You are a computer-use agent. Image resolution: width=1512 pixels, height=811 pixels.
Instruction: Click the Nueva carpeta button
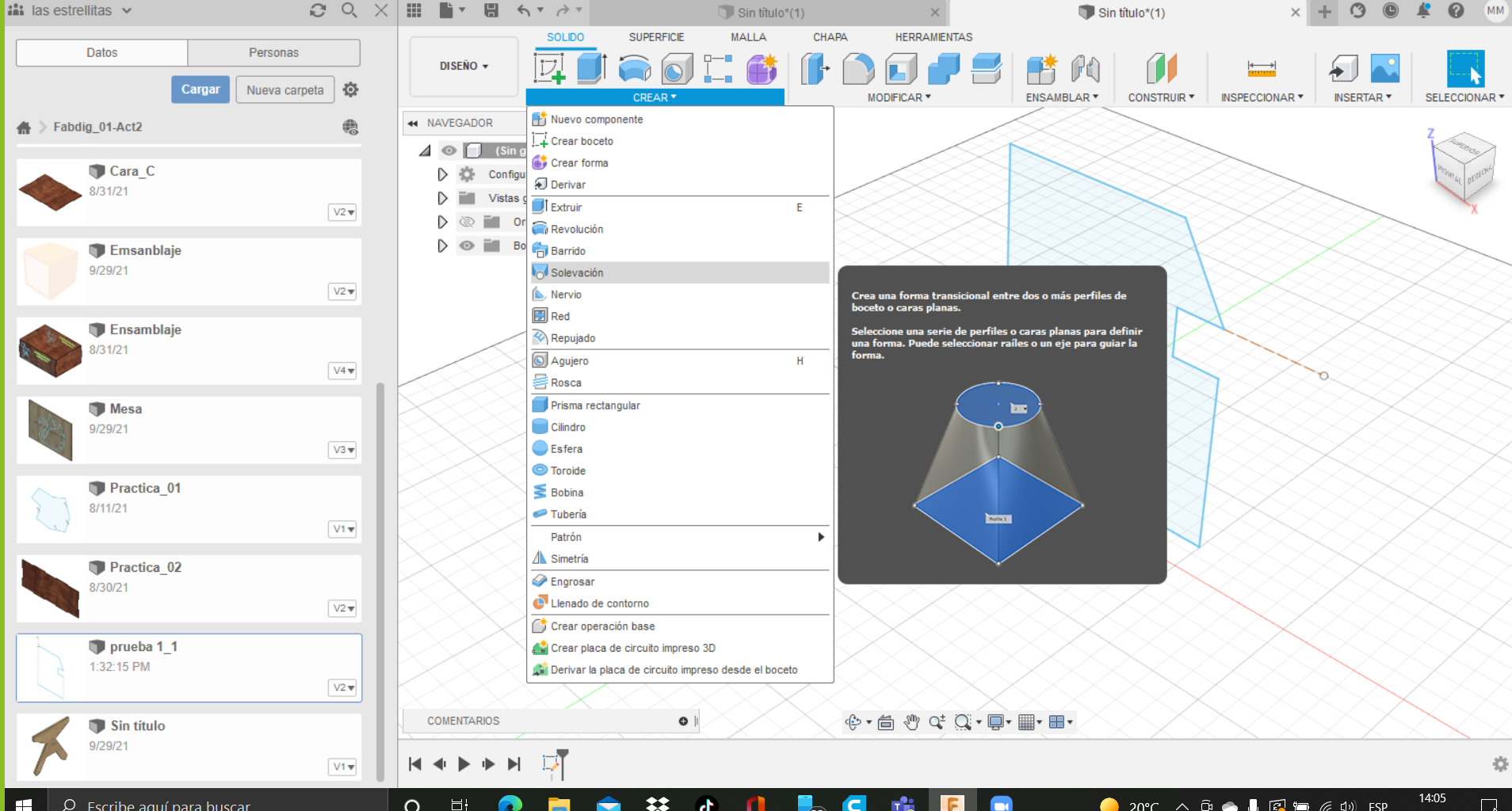click(x=284, y=89)
